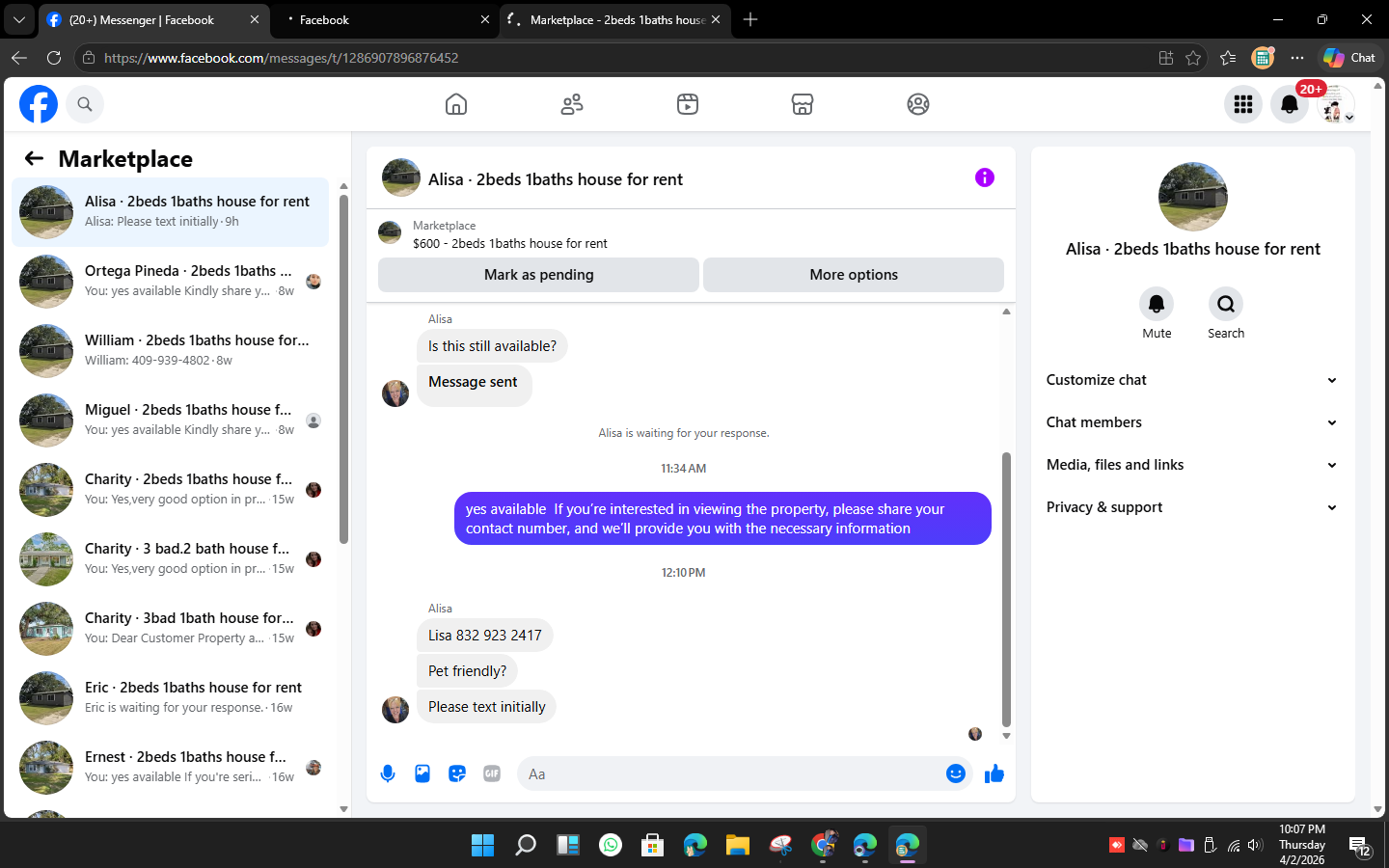The height and width of the screenshot is (868, 1389).
Task: Switch to the Facebook browser tab
Action: [x=384, y=19]
